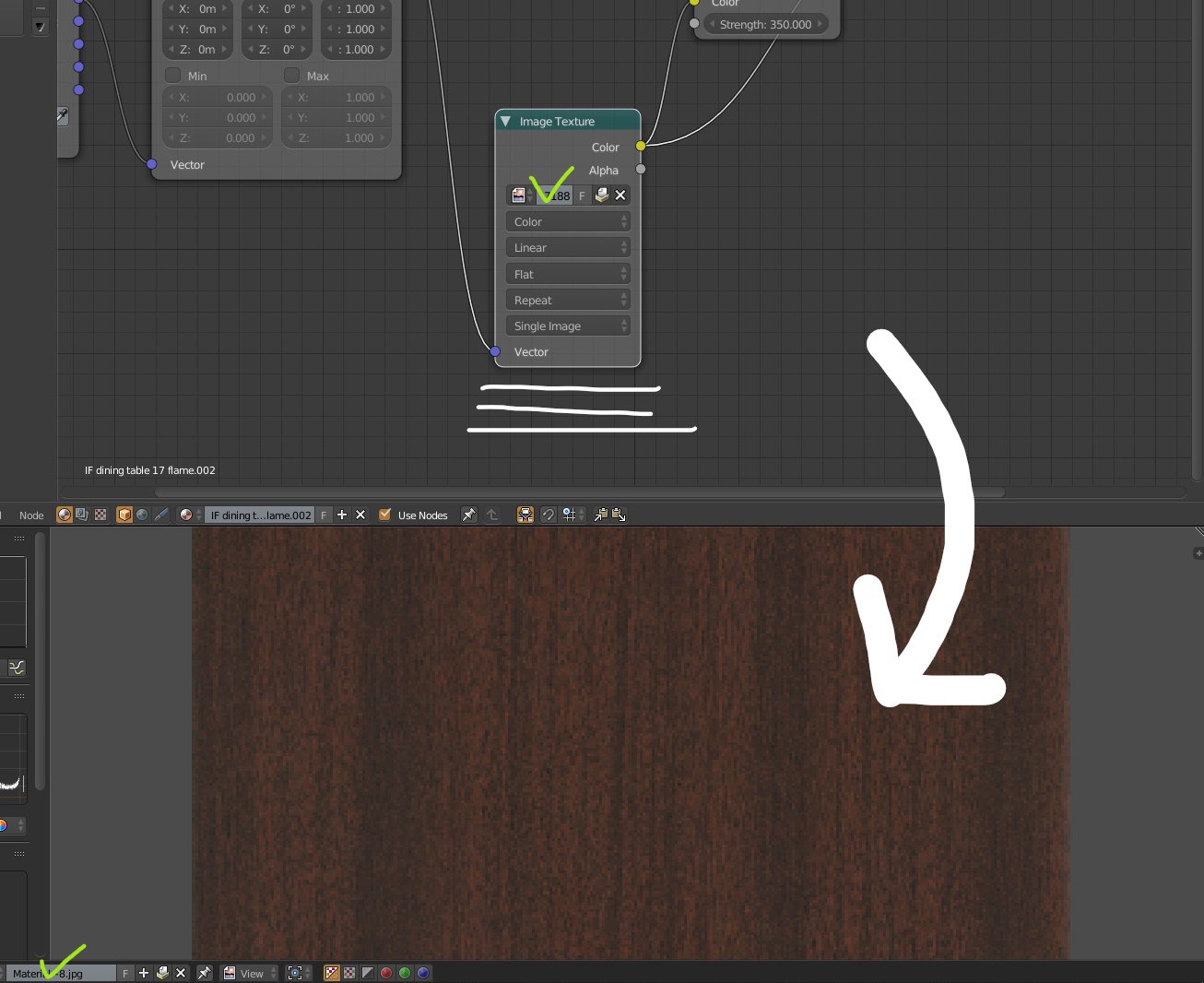Open image file icon in Image Texture node
This screenshot has width=1204, height=983.
point(602,195)
